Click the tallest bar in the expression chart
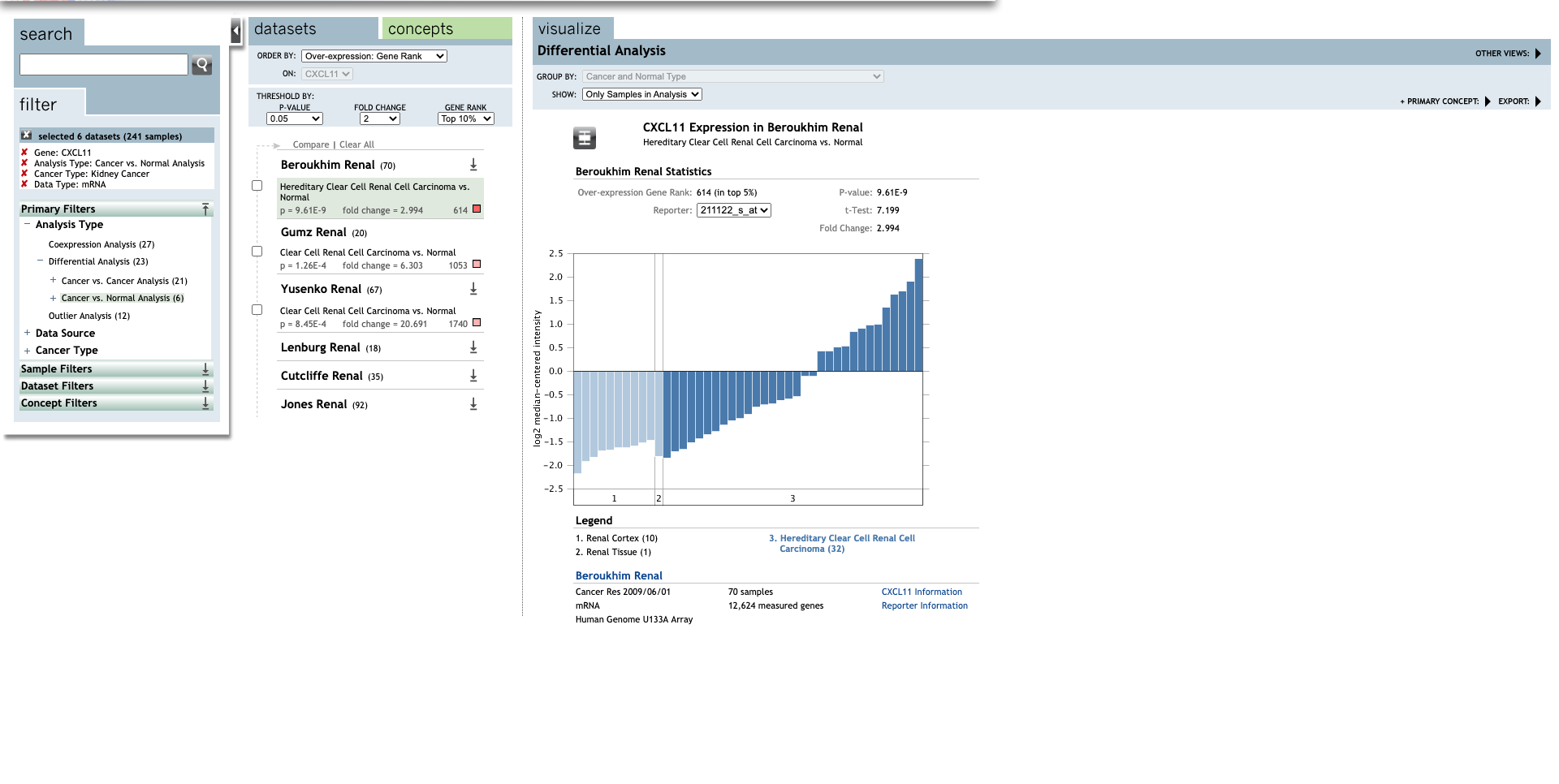The width and height of the screenshot is (1559, 784). [918, 315]
